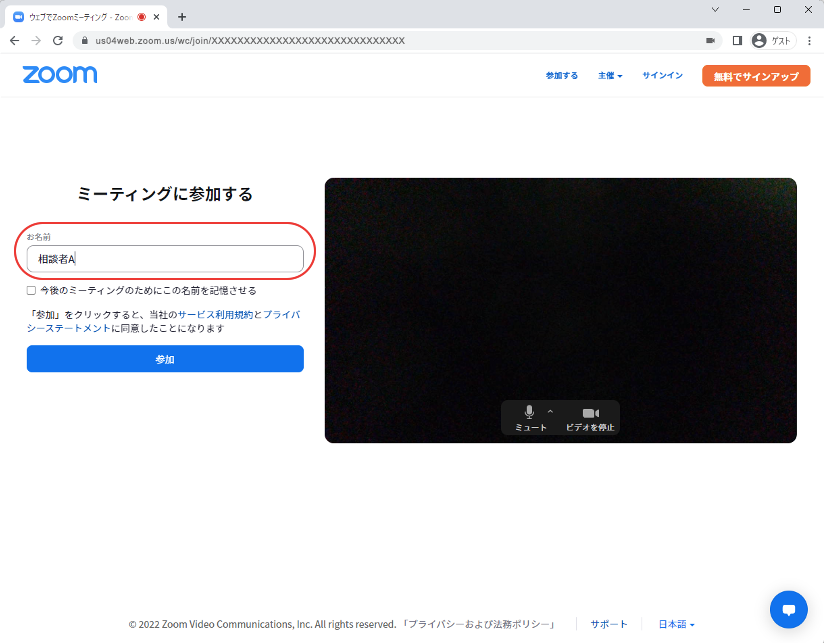This screenshot has width=824, height=643.
Task: Click the サインイン link
Action: tap(662, 76)
